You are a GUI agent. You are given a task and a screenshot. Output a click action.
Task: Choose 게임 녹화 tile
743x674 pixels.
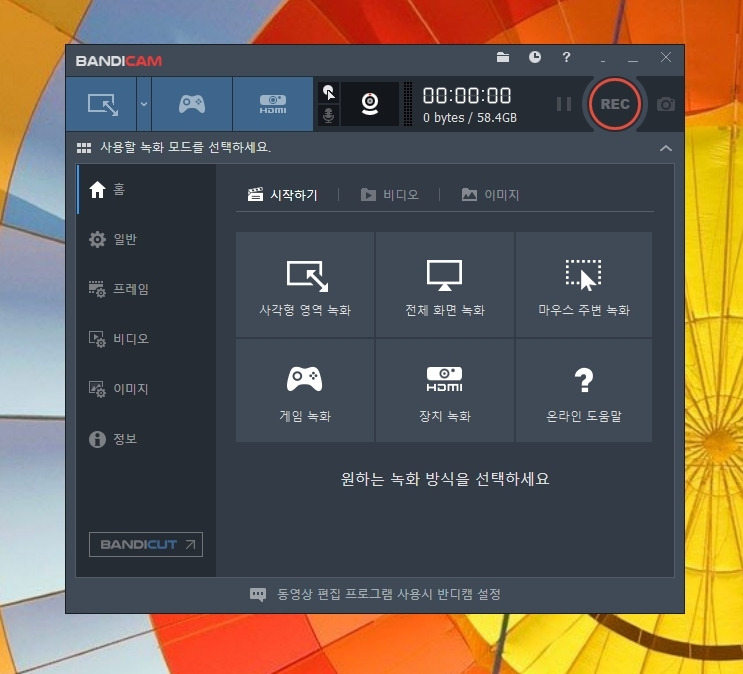305,391
